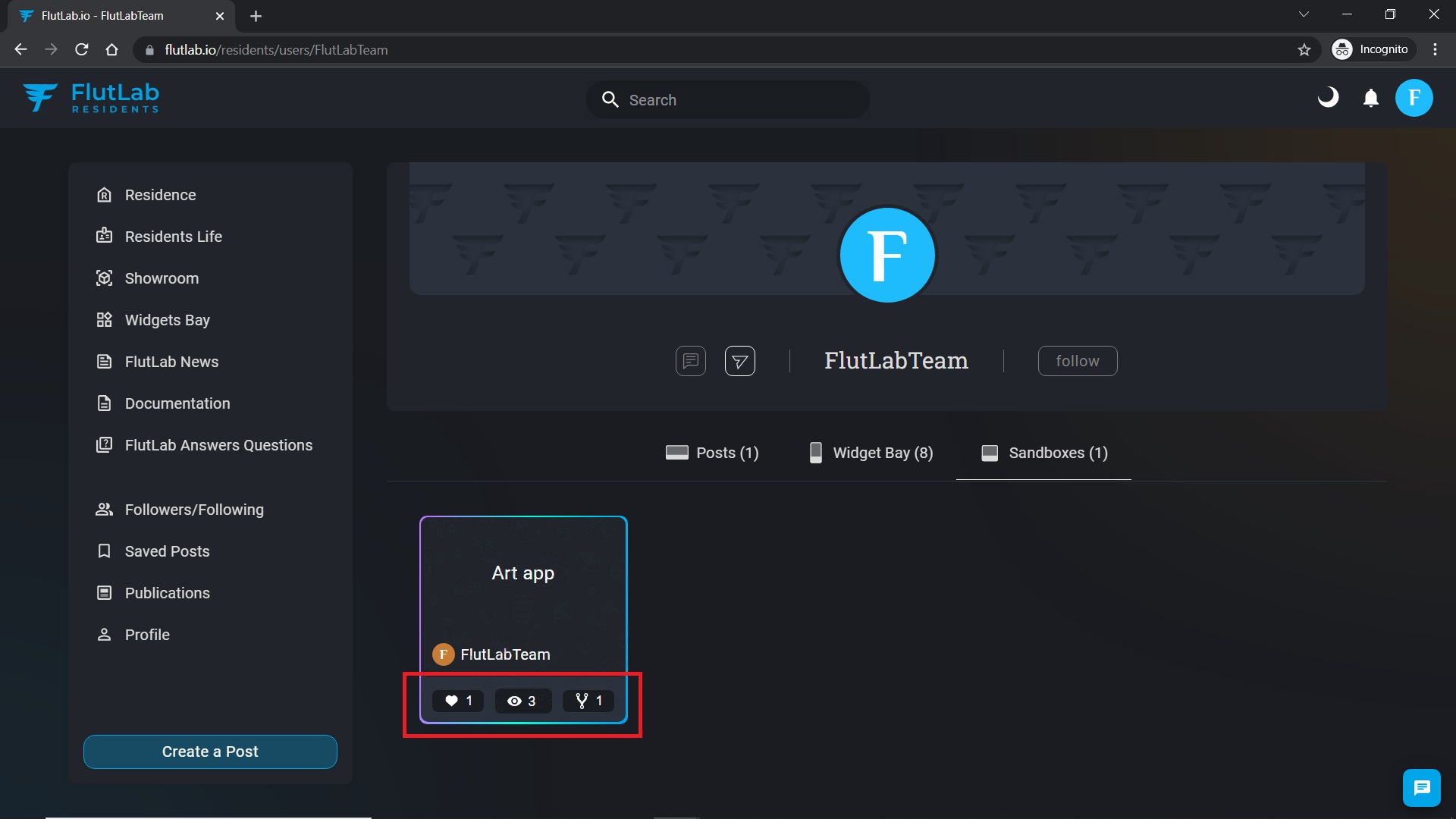Image resolution: width=1456 pixels, height=819 pixels.
Task: Click the send paper-plane icon beside username
Action: tap(740, 361)
